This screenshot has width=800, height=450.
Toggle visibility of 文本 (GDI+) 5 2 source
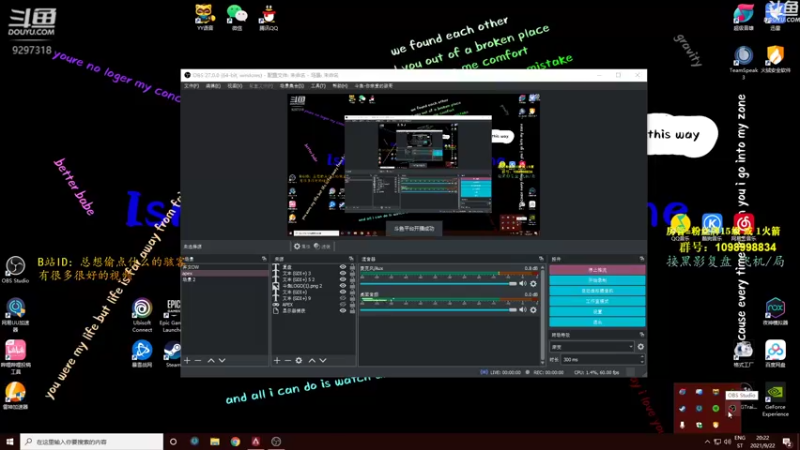pyautogui.click(x=343, y=280)
